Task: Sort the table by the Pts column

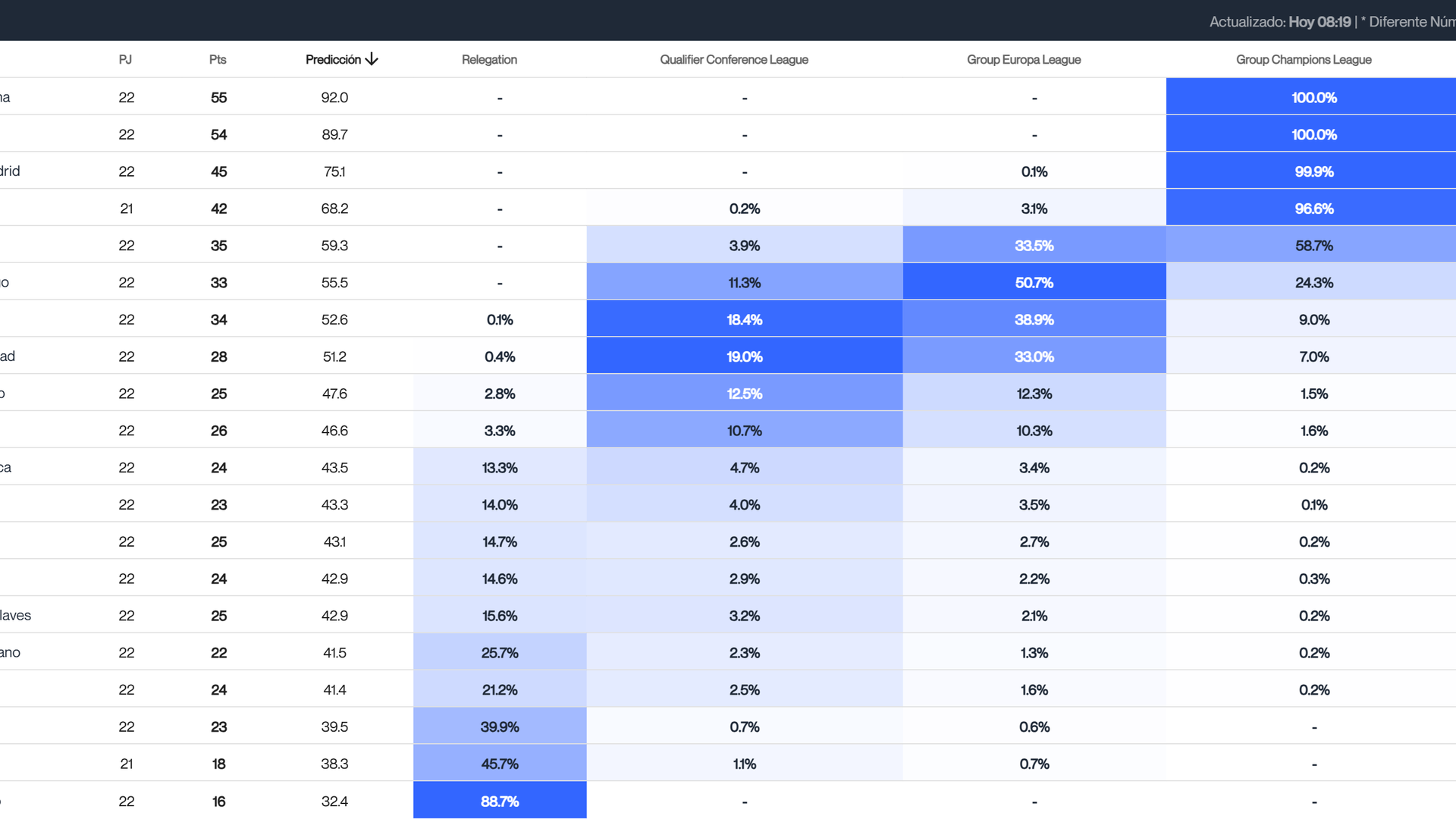Action: point(217,59)
